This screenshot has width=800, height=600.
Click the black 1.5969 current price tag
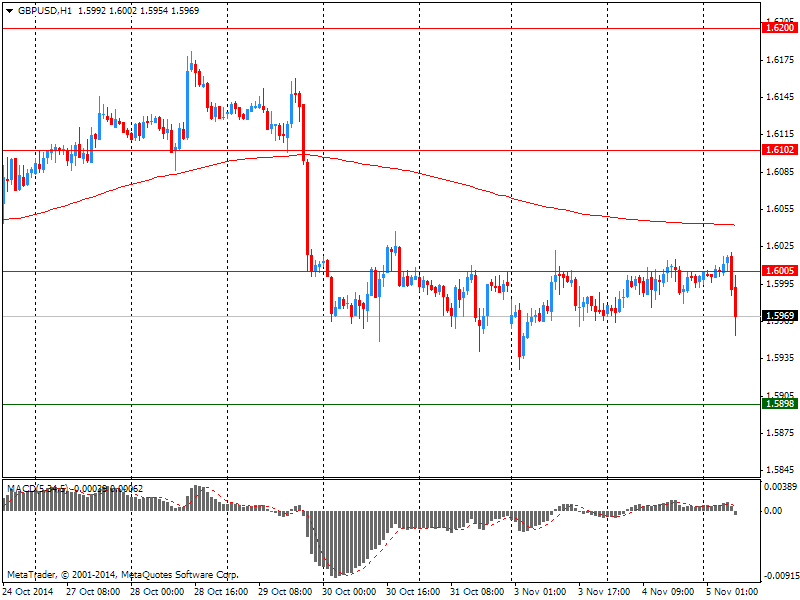pos(779,316)
